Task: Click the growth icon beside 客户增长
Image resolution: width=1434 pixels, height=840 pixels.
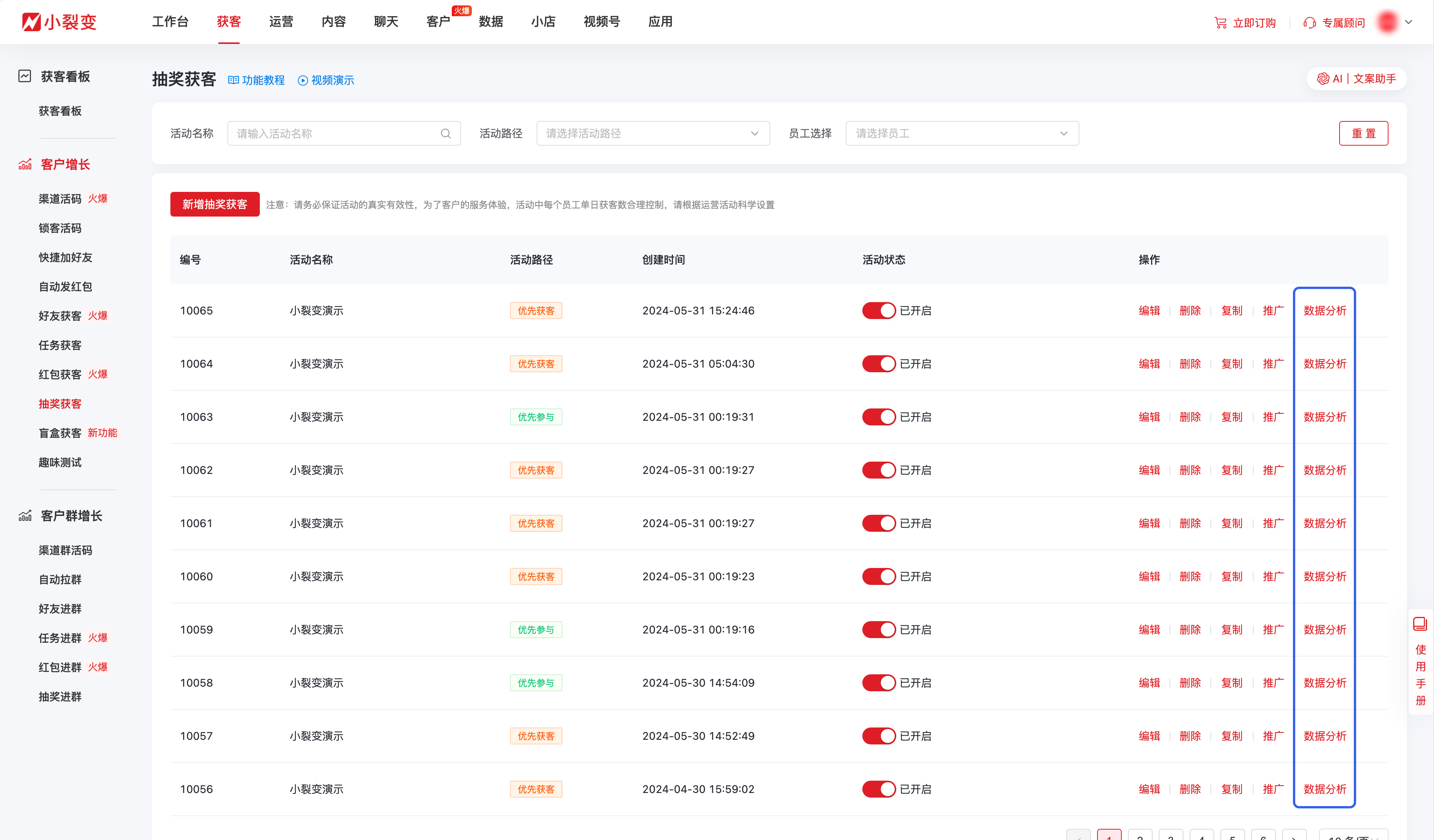Action: tap(24, 164)
